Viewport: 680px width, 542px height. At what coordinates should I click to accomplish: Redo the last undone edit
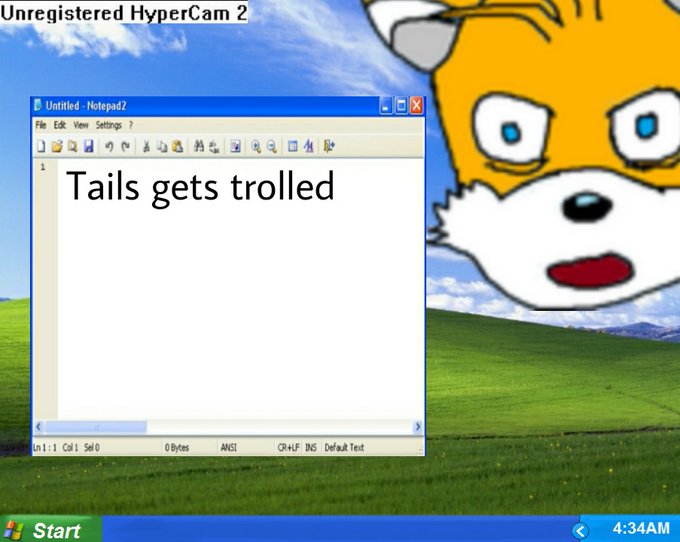point(125,147)
